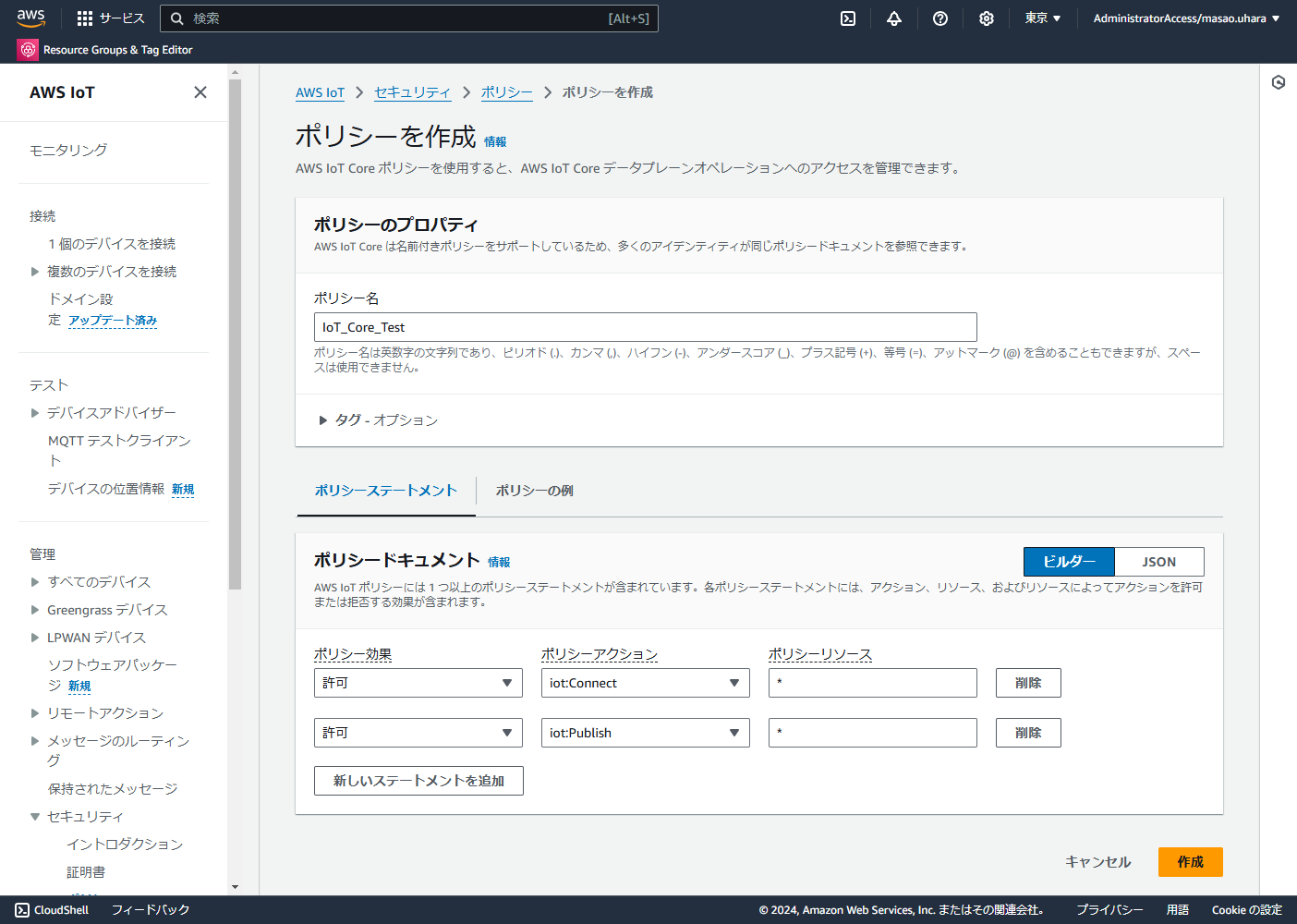The height and width of the screenshot is (924, 1297).
Task: Expand リモートアクション section
Action: click(x=35, y=713)
